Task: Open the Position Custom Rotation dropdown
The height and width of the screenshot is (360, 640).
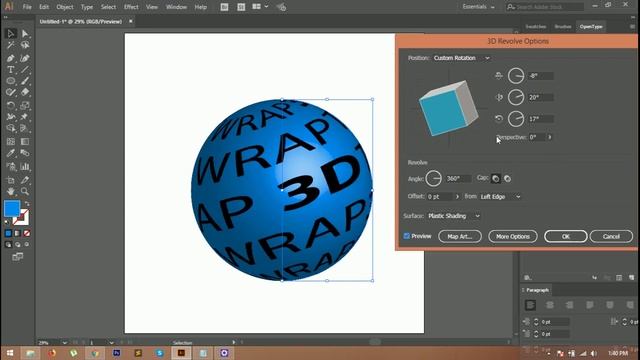Action: click(462, 58)
